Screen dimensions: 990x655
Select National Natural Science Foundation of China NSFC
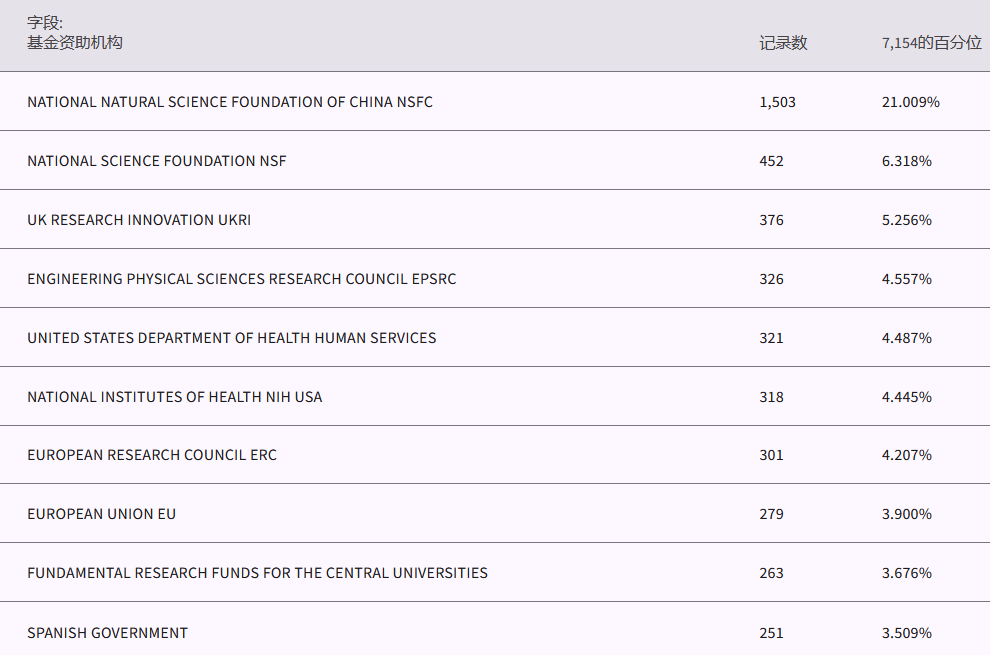230,102
